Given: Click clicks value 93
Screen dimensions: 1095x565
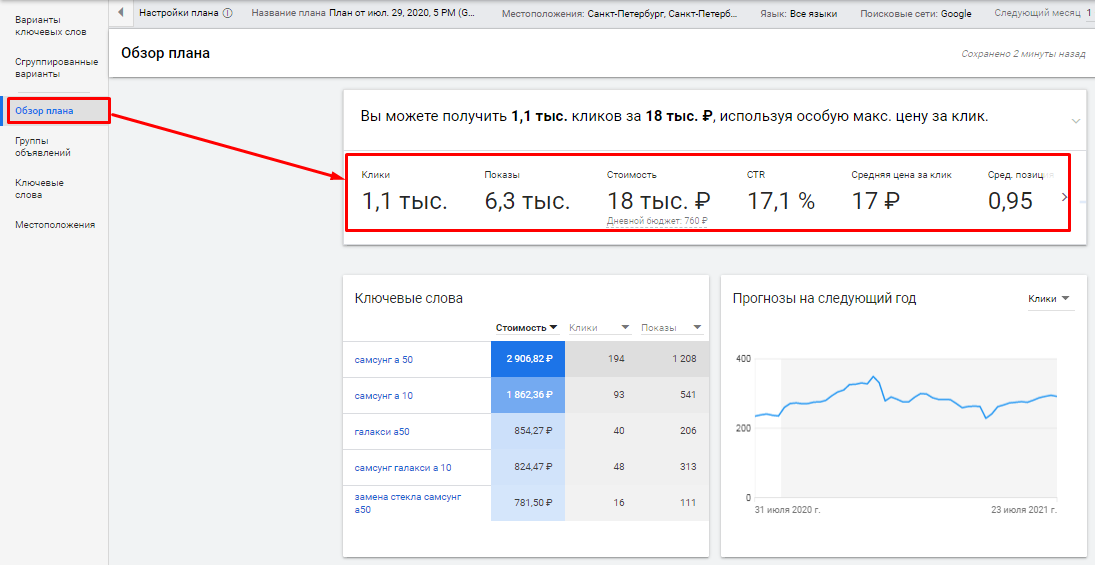Looking at the screenshot, I should [619, 395].
